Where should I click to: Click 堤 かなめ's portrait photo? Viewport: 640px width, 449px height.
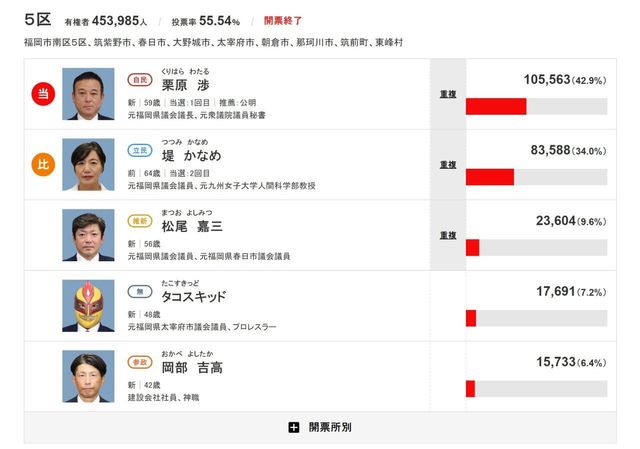coord(88,165)
